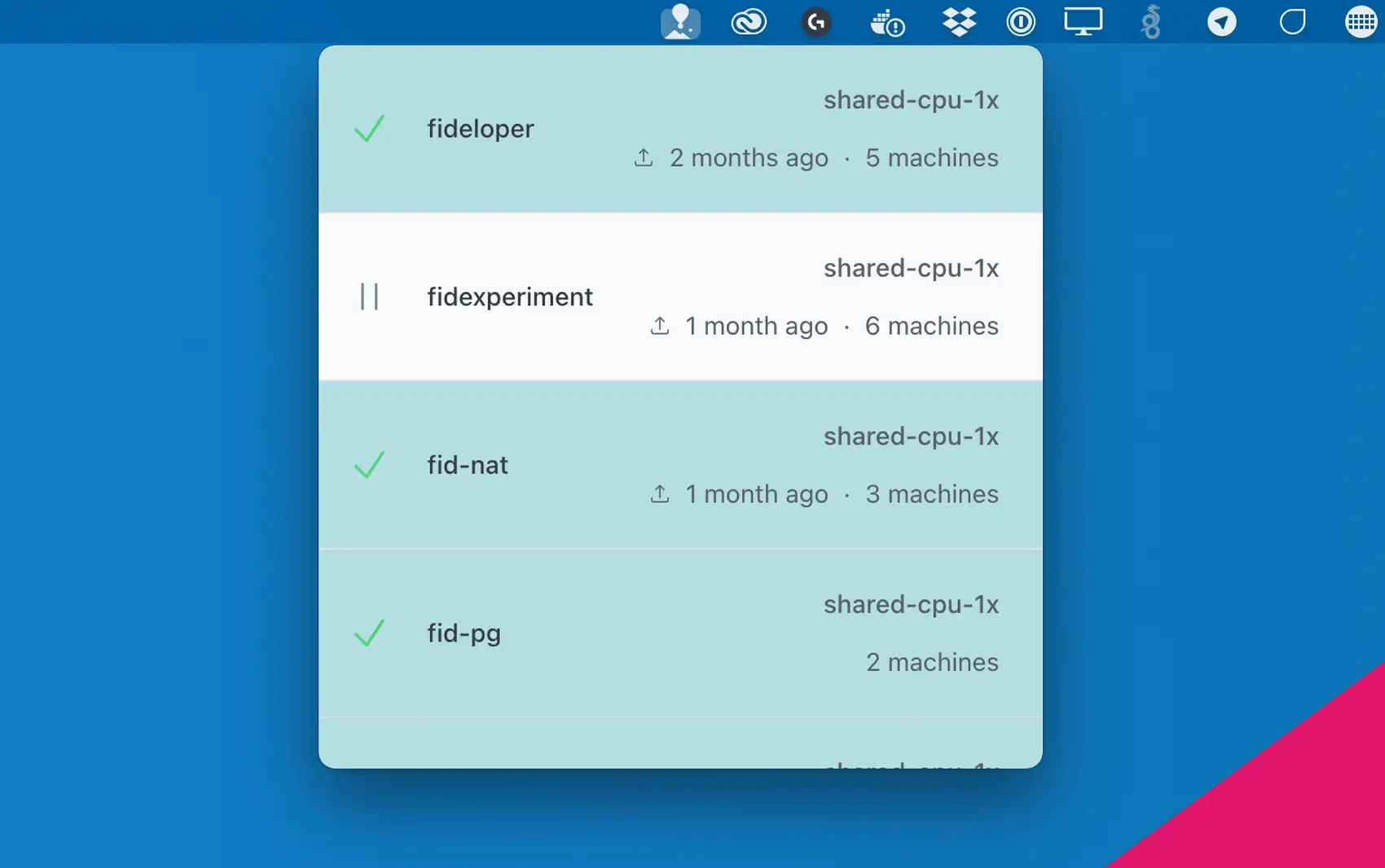Click the green checkmark beside fid-nat
This screenshot has width=1385, height=868.
[369, 465]
